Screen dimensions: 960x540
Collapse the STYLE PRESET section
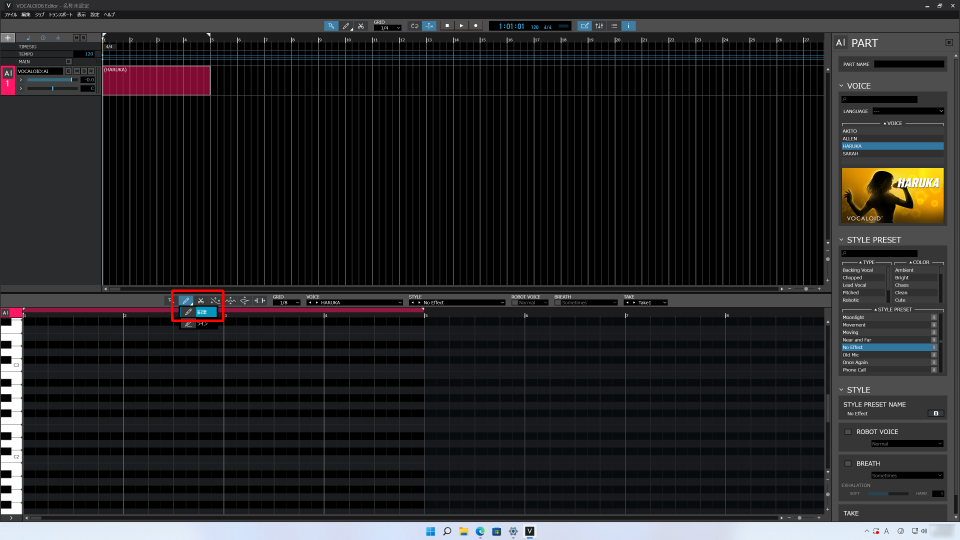click(x=841, y=240)
